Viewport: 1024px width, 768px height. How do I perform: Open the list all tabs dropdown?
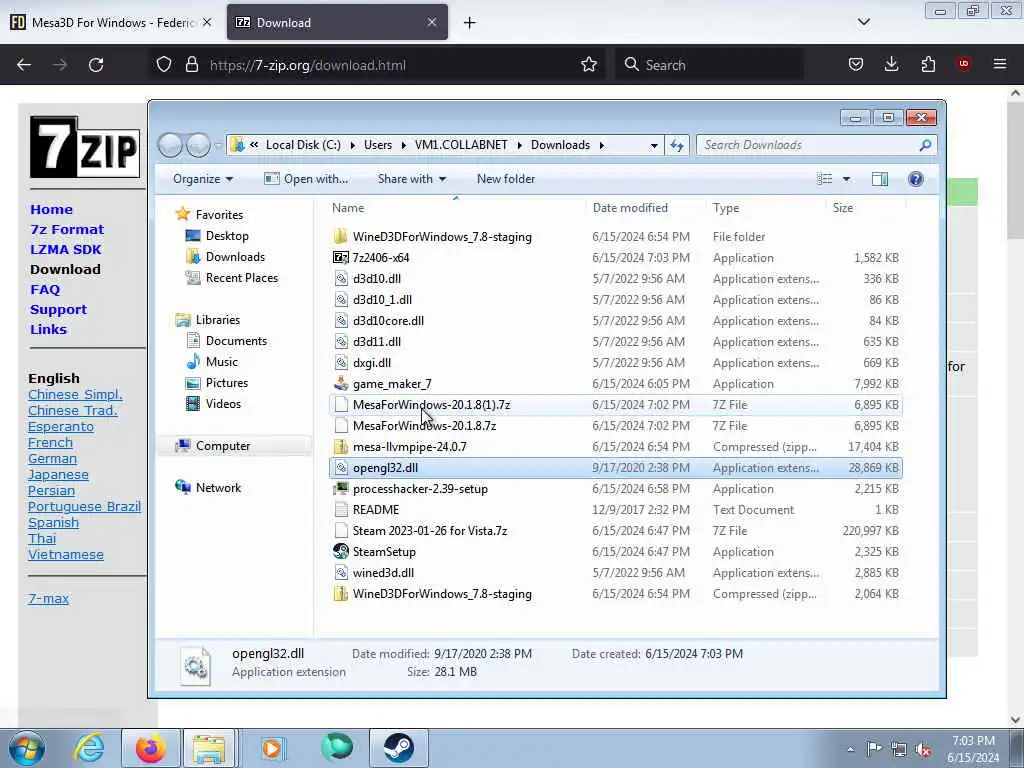pos(864,22)
